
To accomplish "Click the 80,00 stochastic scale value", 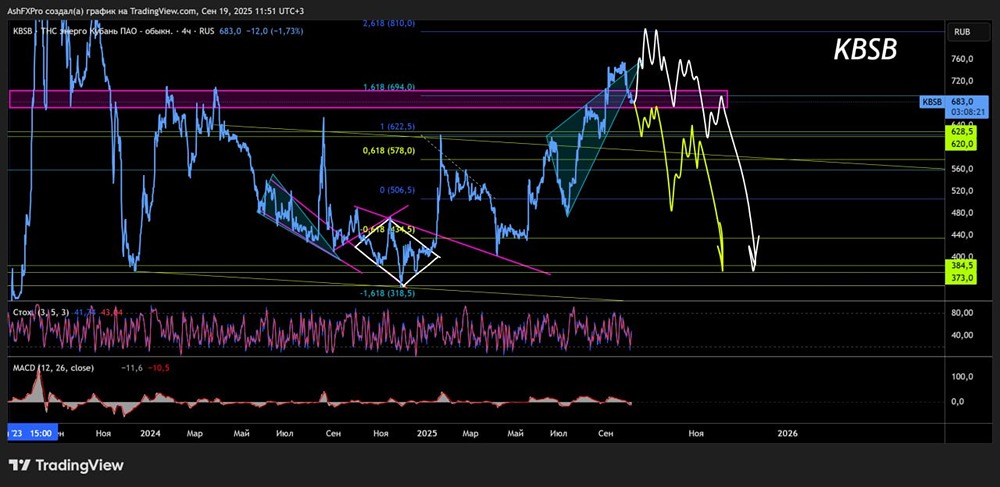I will (x=961, y=313).
